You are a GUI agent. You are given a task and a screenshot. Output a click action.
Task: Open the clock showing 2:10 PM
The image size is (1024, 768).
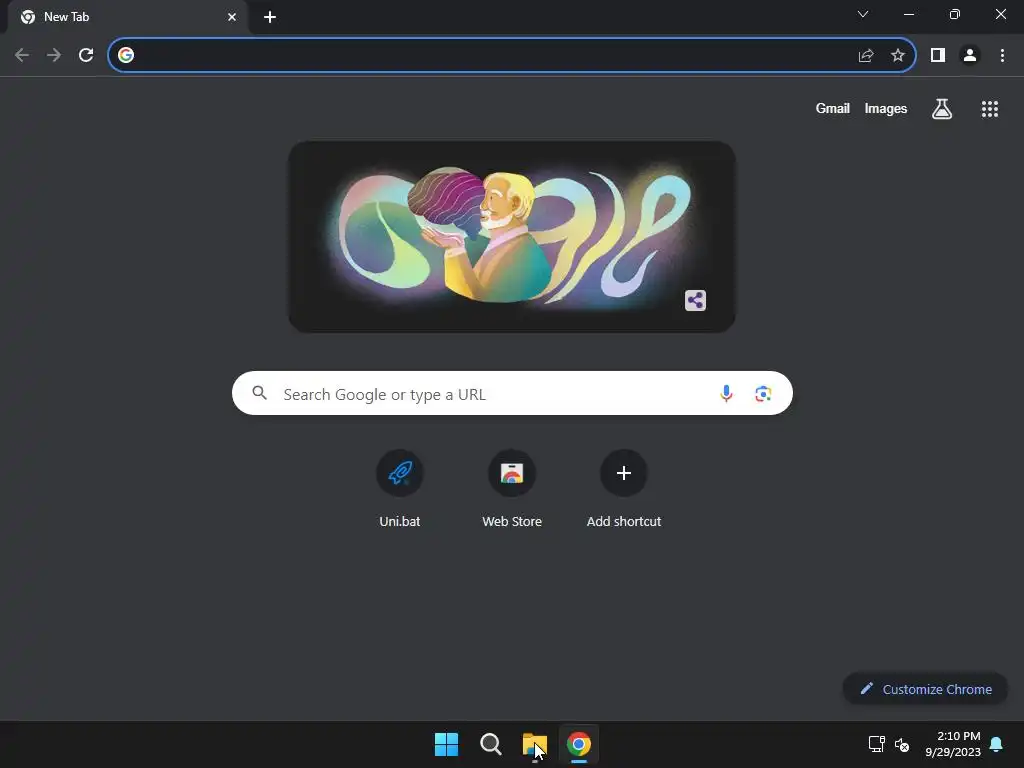tap(953, 744)
